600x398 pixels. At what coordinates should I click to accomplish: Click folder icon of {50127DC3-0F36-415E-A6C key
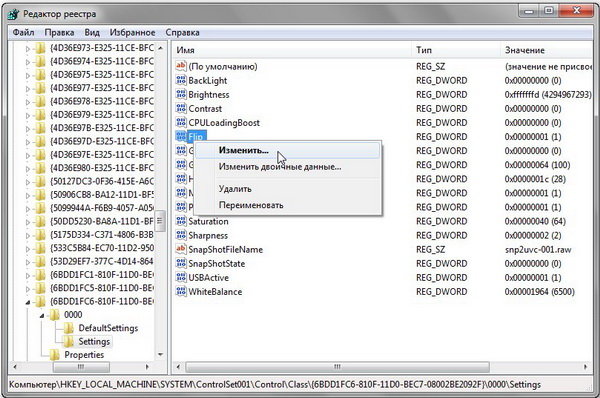point(40,181)
